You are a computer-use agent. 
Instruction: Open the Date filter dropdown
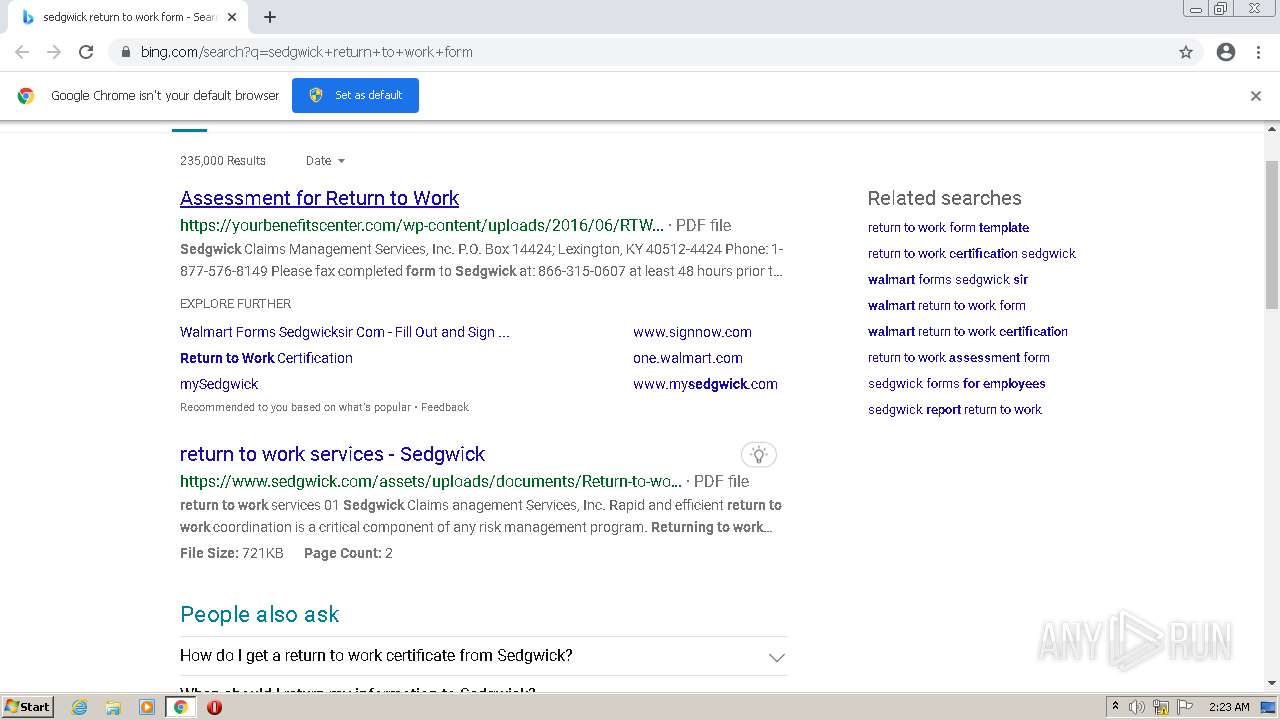[325, 161]
